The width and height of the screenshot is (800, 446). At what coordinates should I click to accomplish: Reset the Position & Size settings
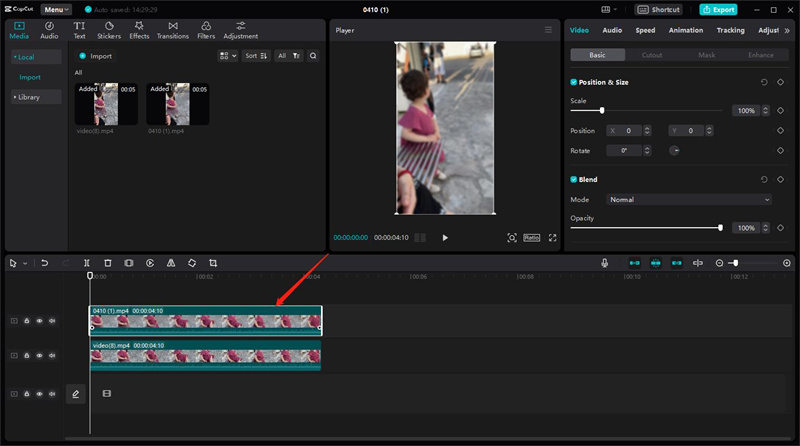click(764, 82)
